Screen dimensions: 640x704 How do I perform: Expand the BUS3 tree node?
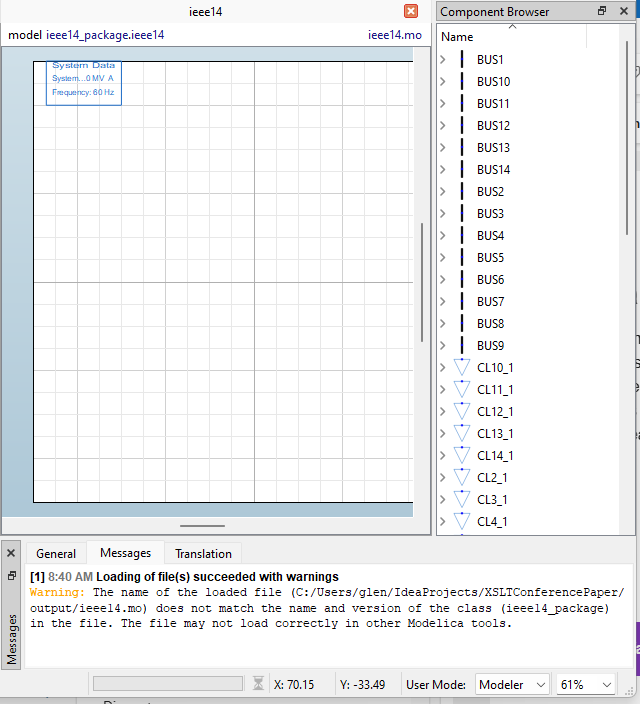pyautogui.click(x=443, y=214)
